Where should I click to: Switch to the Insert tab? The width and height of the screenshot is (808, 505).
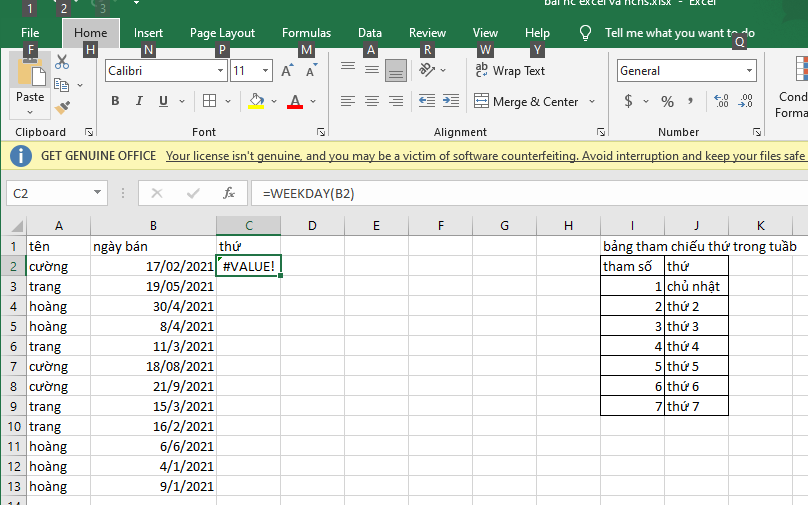(148, 32)
